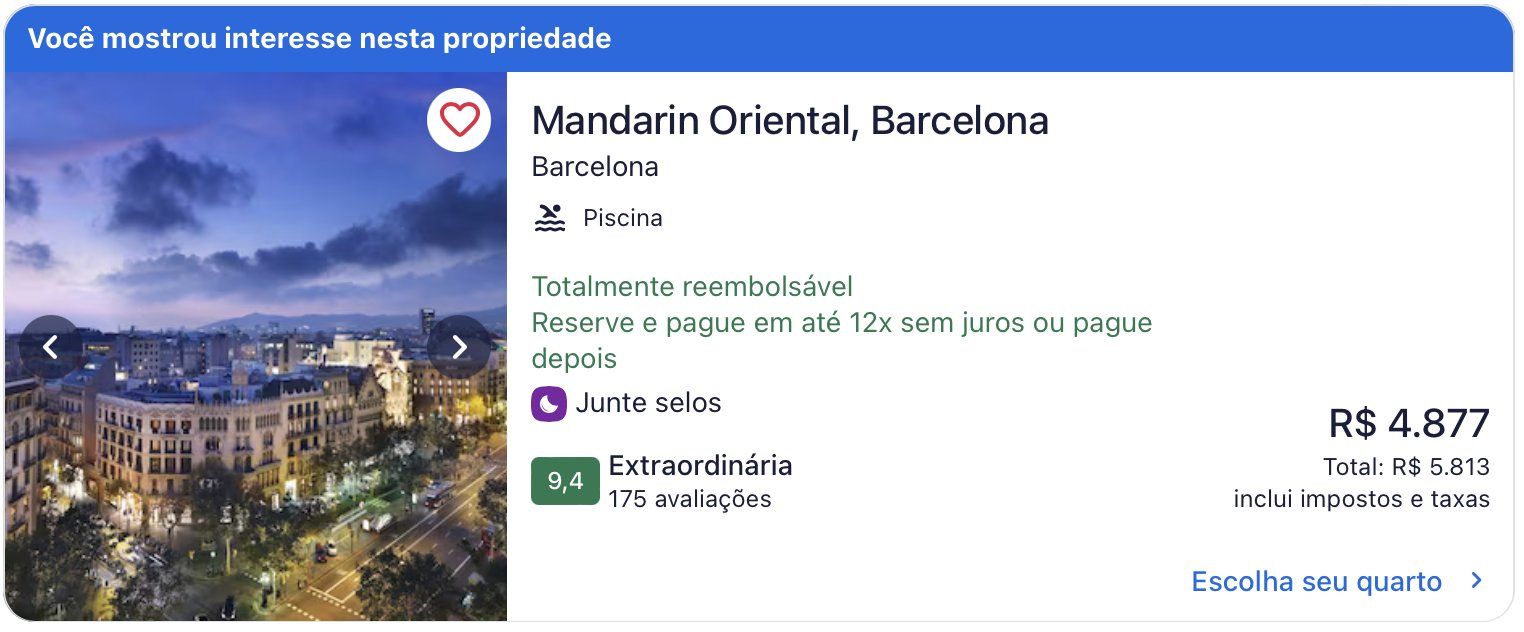The width and height of the screenshot is (1524, 632).
Task: Show previous photo with left arrow
Action: tap(50, 347)
